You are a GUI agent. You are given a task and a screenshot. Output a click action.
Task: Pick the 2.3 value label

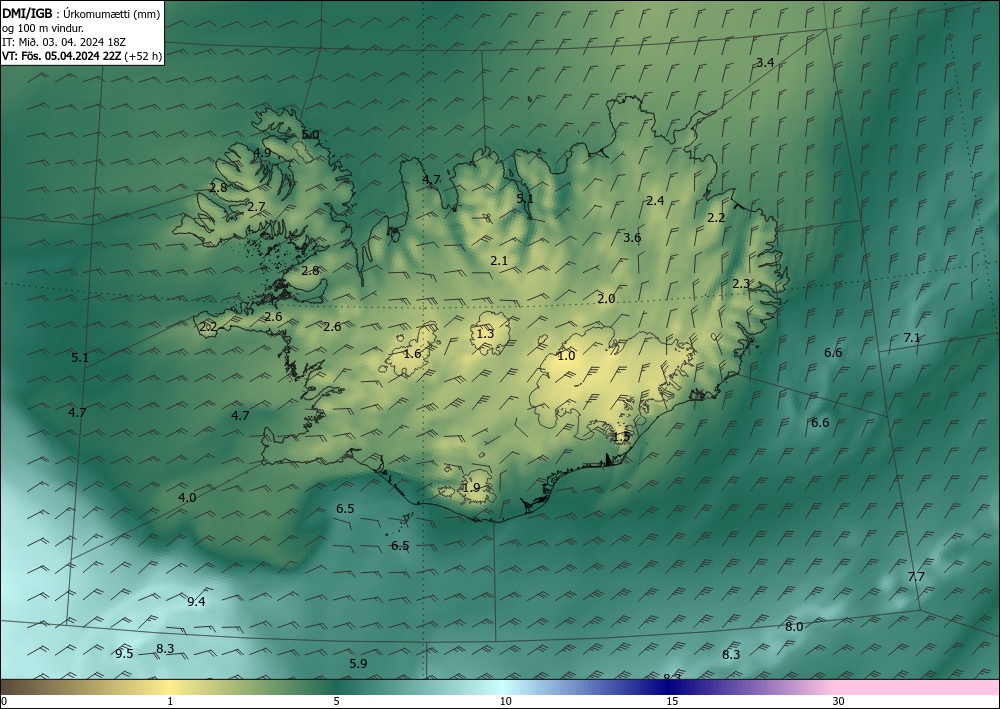741,284
